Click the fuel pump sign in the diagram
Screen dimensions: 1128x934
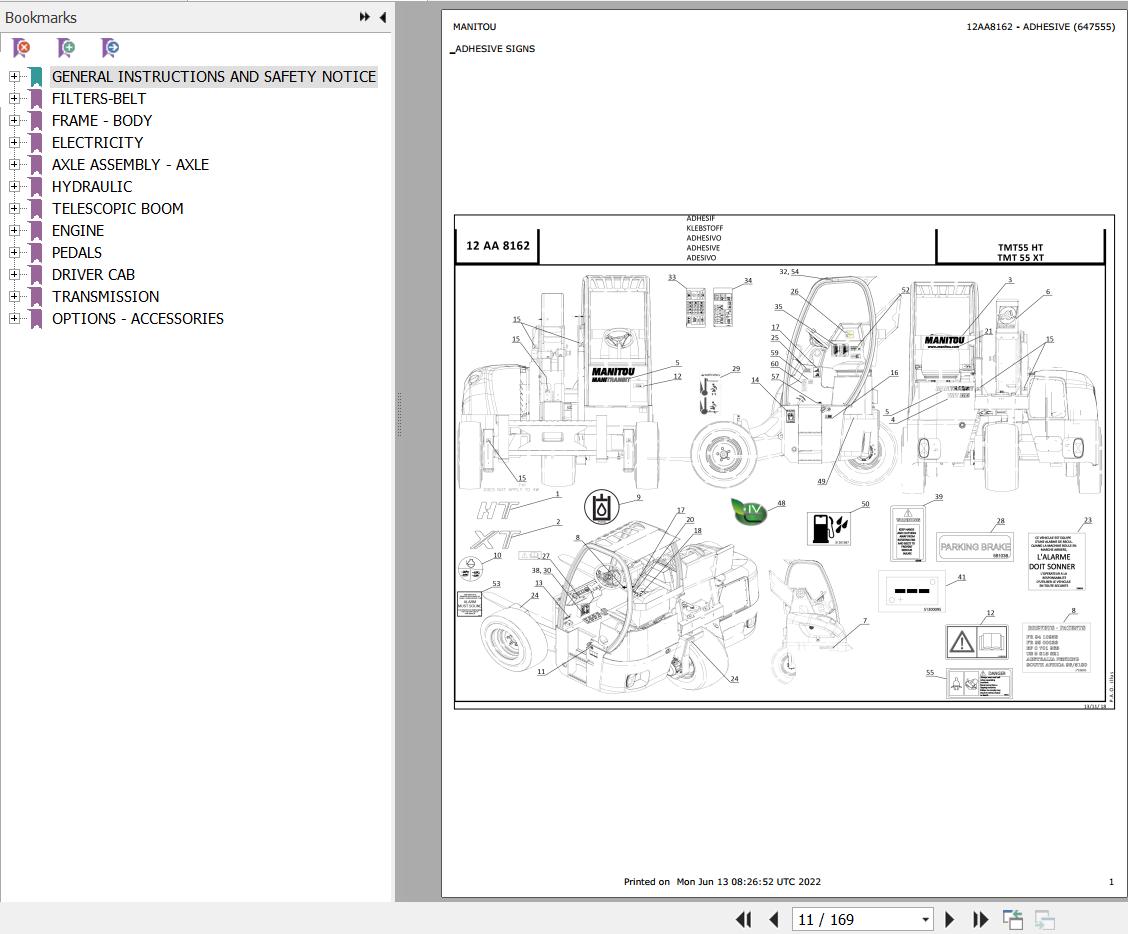829,529
